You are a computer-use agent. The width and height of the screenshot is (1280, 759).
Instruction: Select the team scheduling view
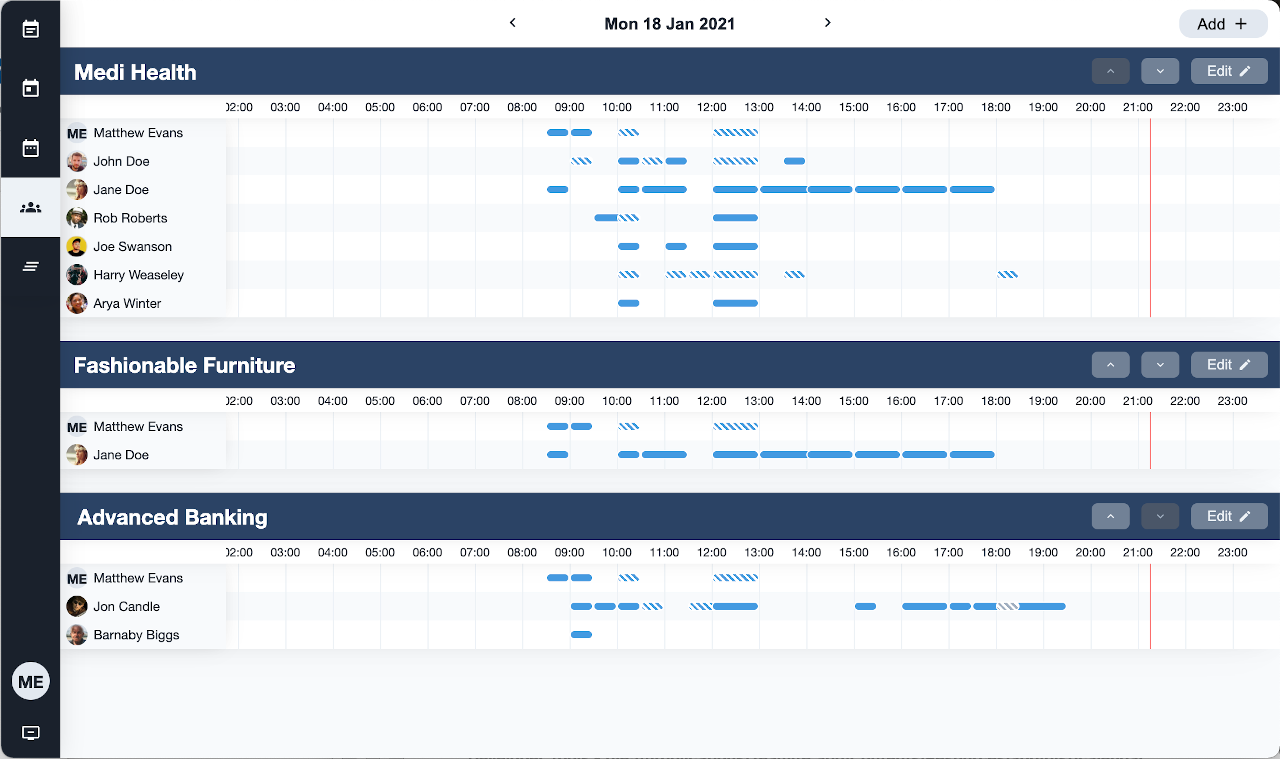pyautogui.click(x=30, y=208)
